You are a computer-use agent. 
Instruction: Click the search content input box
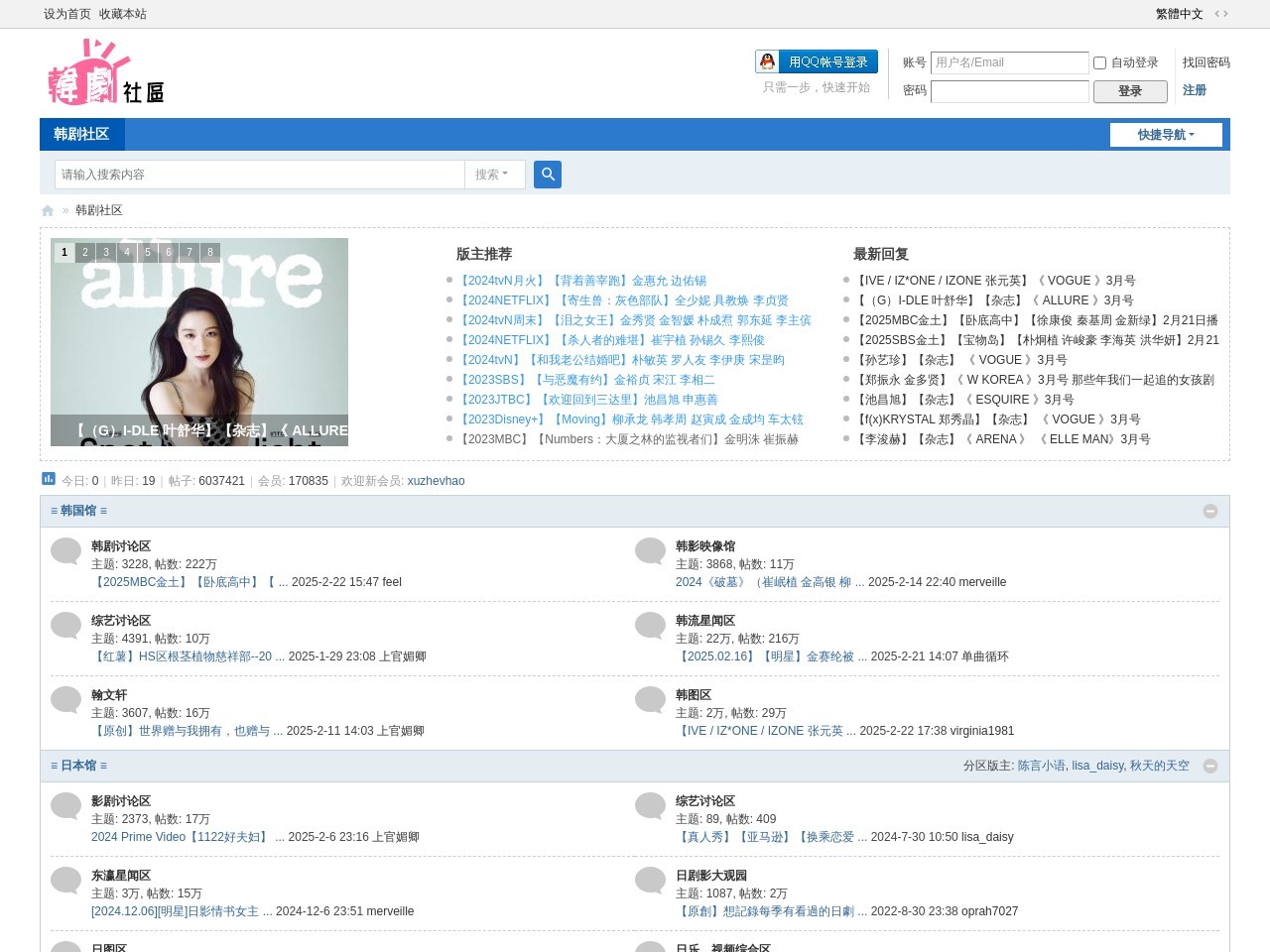(x=260, y=175)
